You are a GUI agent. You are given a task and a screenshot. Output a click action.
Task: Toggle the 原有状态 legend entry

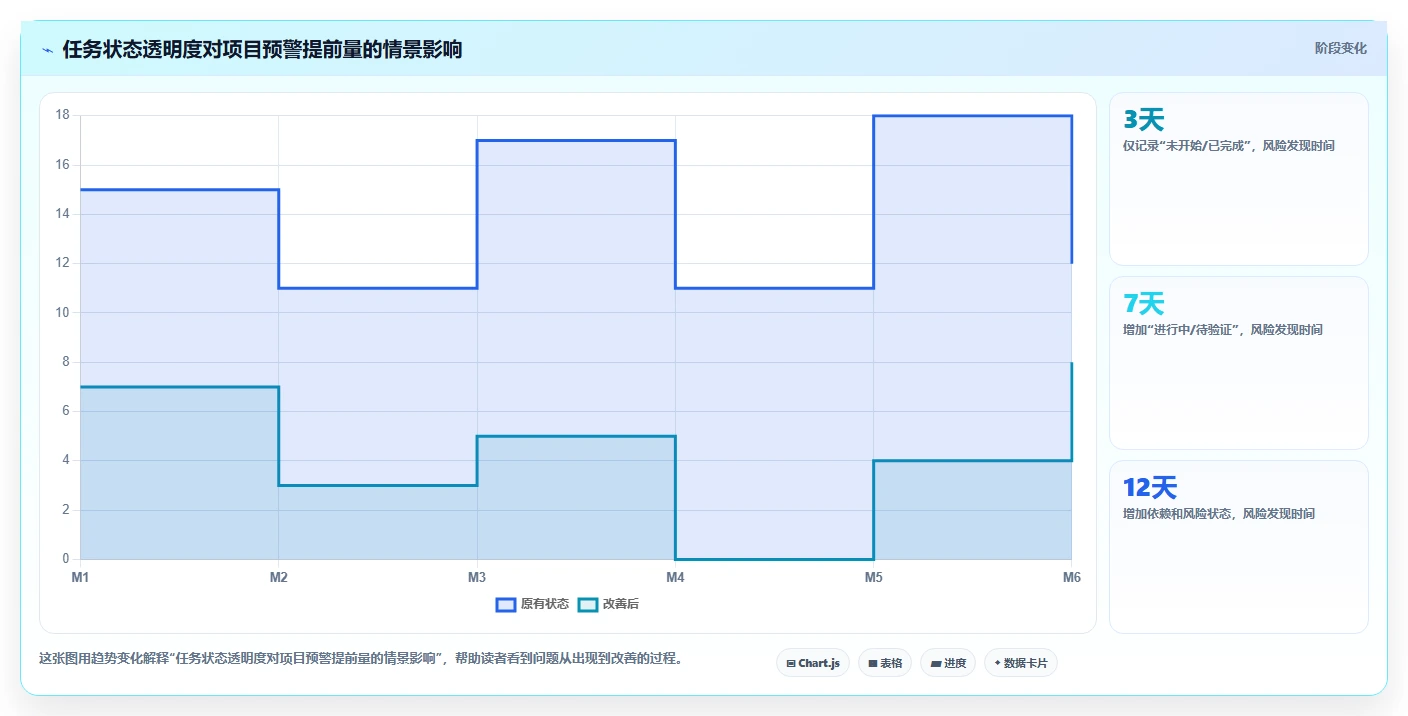click(x=533, y=604)
